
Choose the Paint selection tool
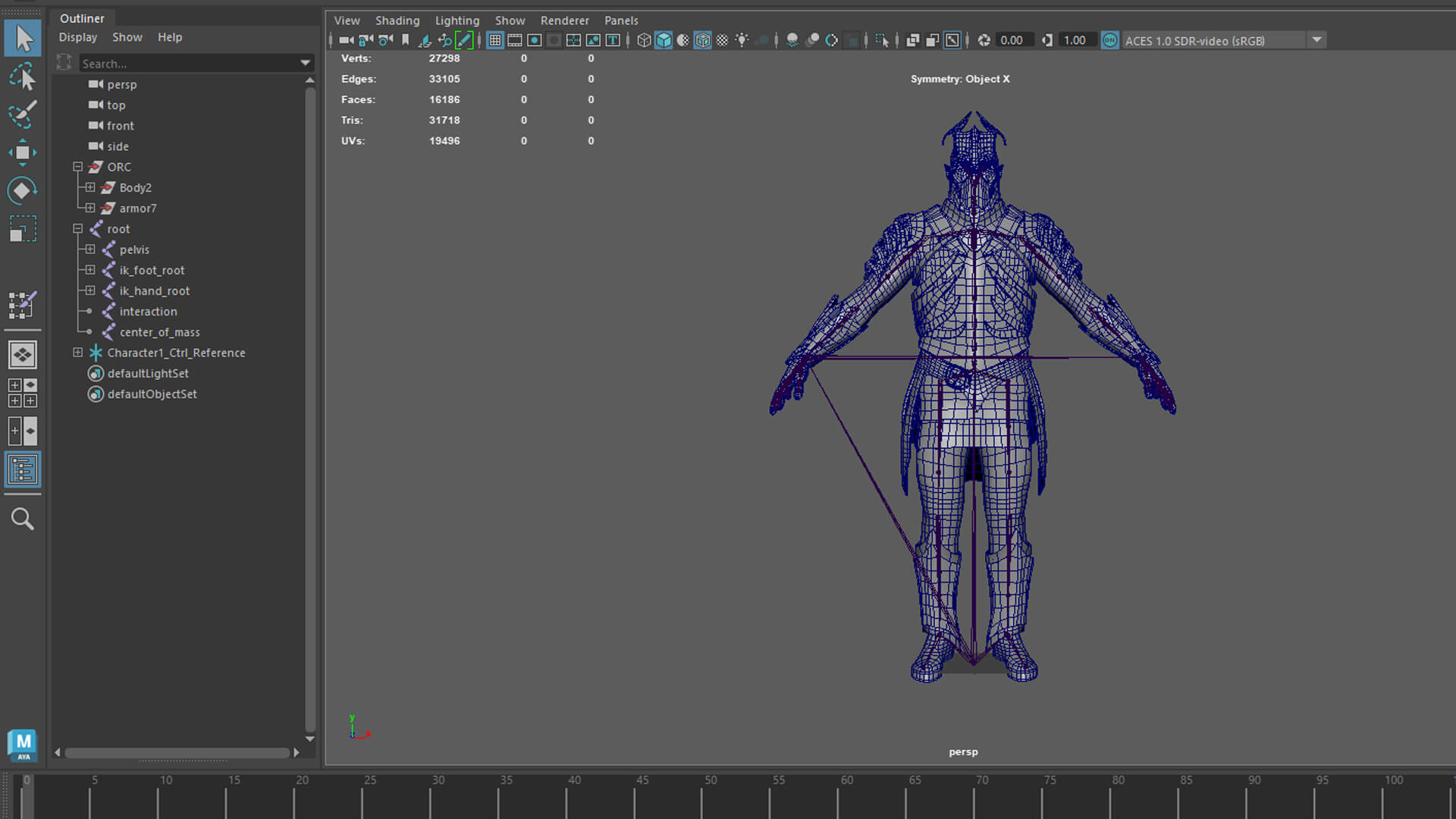point(22,115)
